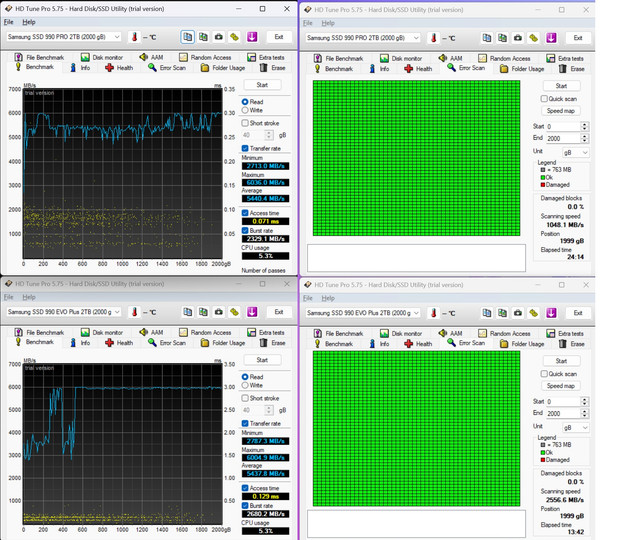The image size is (640, 540).
Task: Toggle Transfer rate checkbox in 990 PRO benchmark window
Action: [x=245, y=148]
